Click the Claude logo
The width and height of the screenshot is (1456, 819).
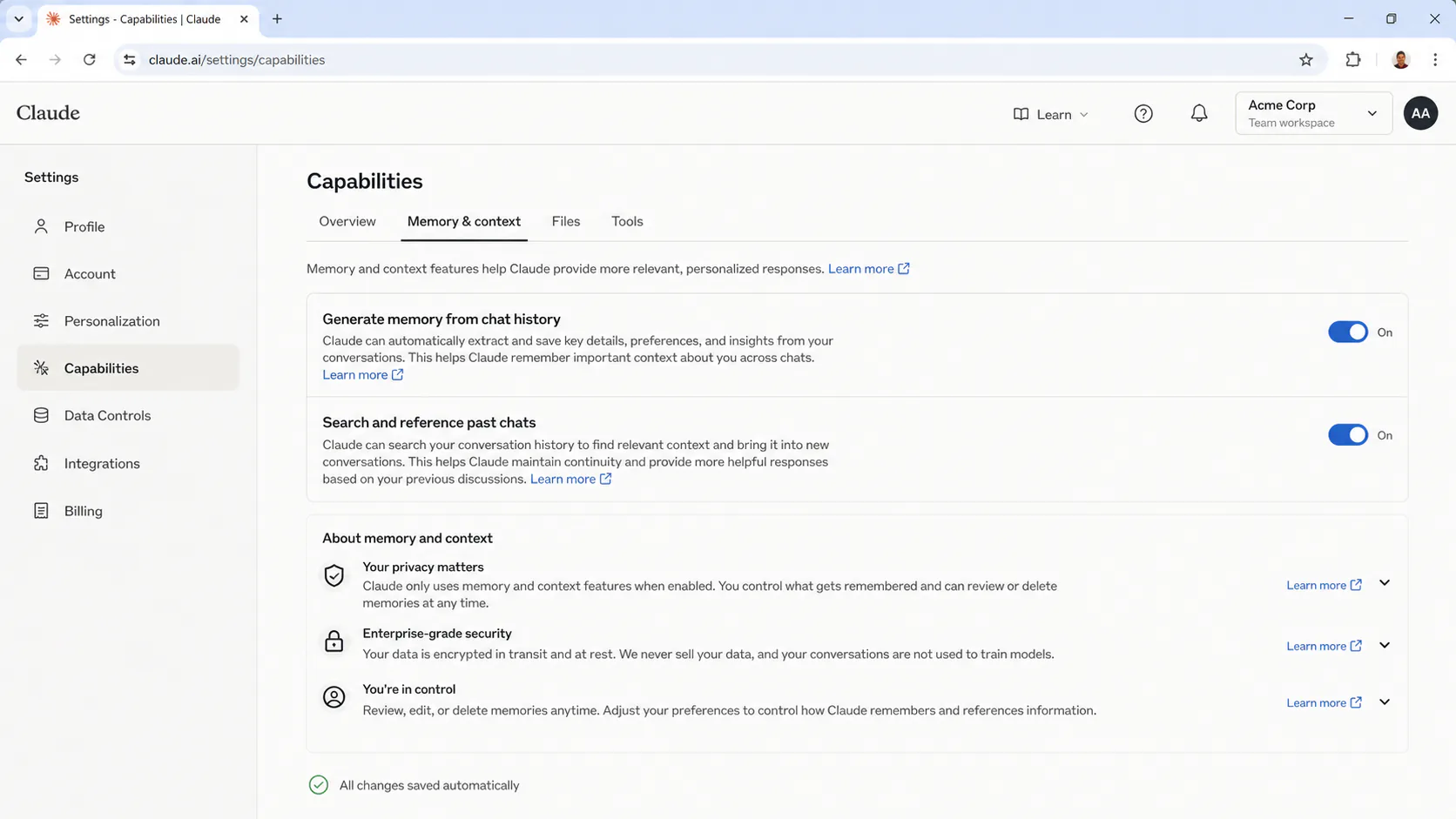click(48, 113)
